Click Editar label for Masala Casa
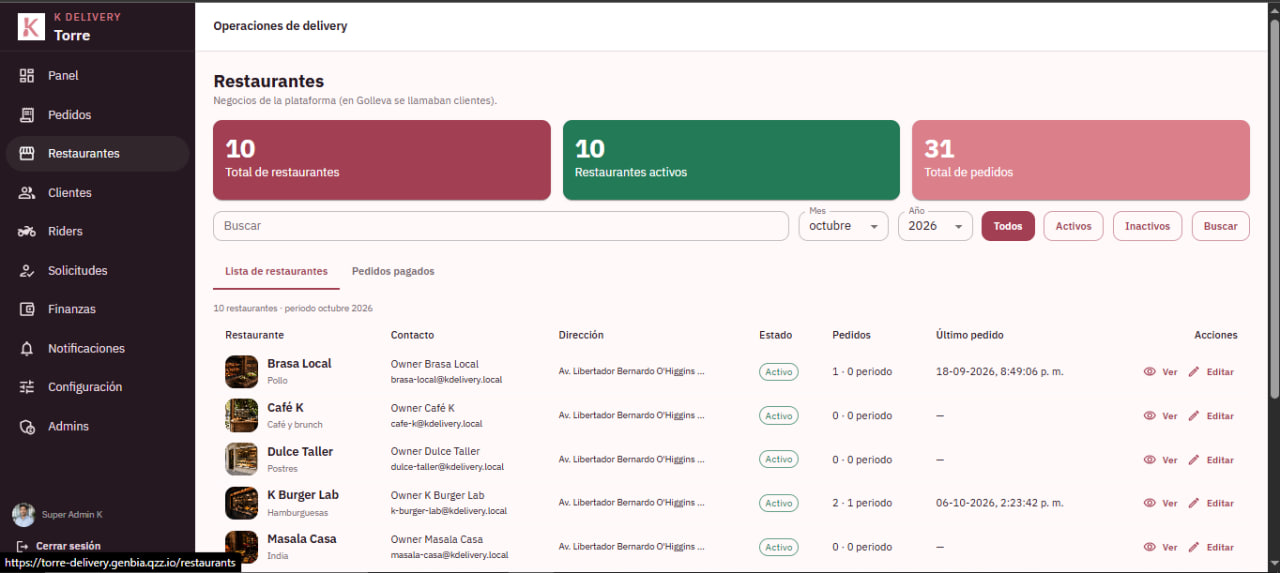 [x=1220, y=547]
